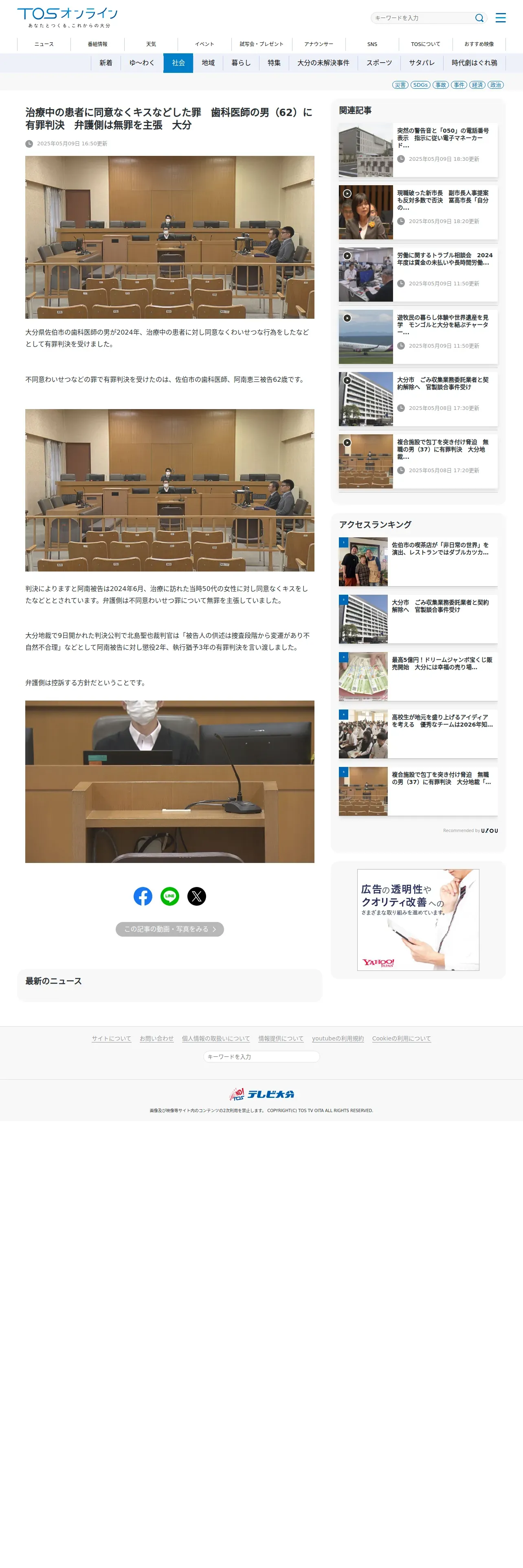Open 番組情報 in top navigation
The height and width of the screenshot is (1568, 523).
pos(97,44)
